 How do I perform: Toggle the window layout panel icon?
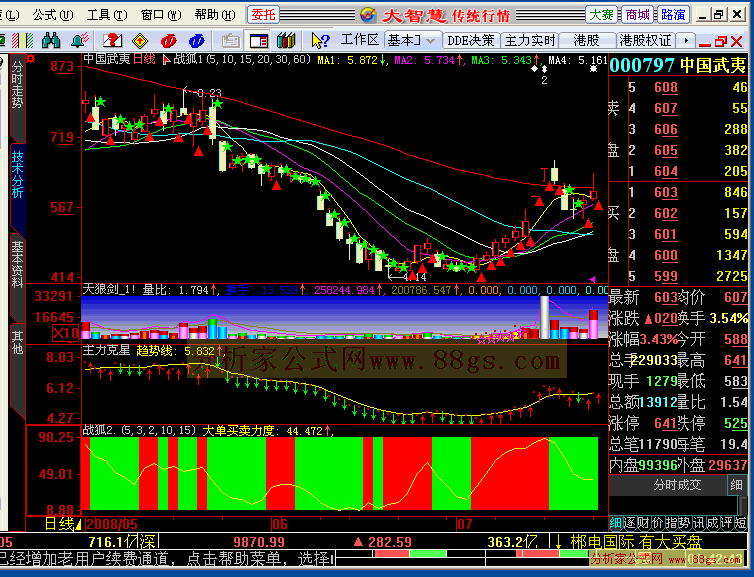pyautogui.click(x=258, y=41)
